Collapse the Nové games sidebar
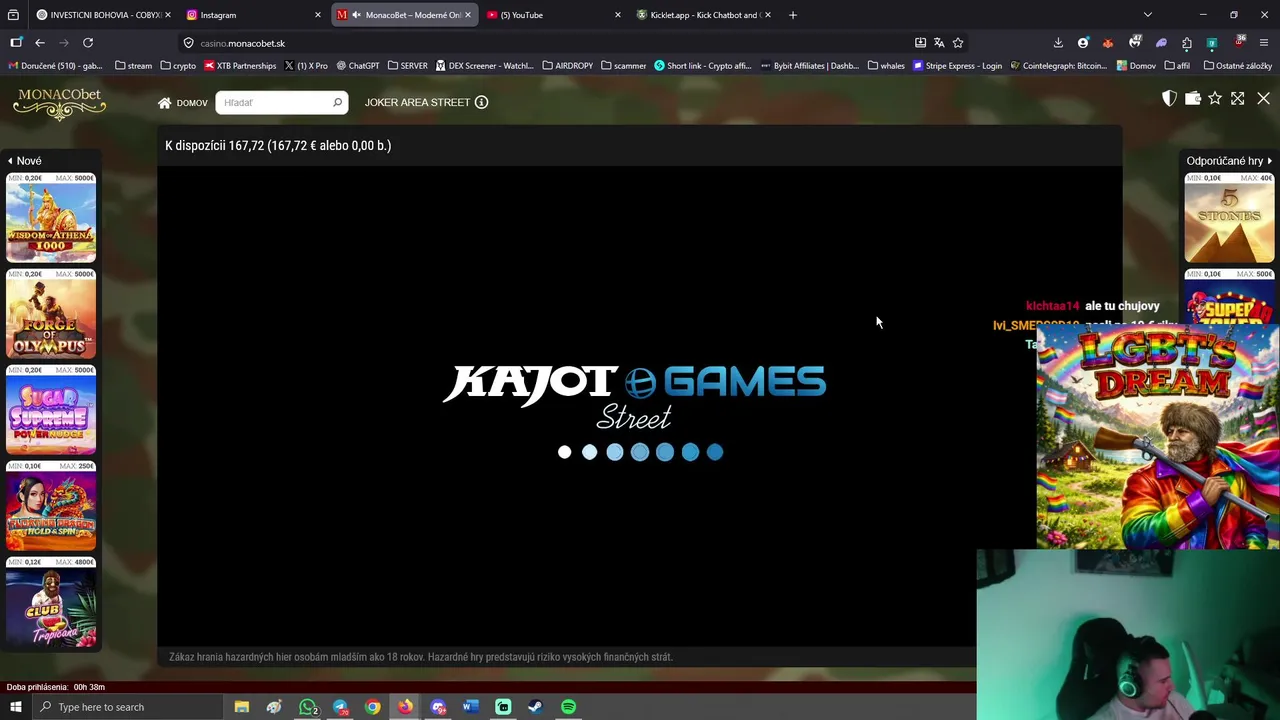The image size is (1280, 720). pyautogui.click(x=24, y=160)
